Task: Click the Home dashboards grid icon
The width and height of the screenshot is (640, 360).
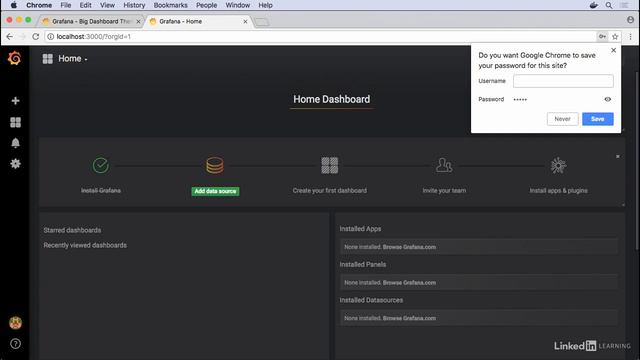Action: pyautogui.click(x=48, y=59)
